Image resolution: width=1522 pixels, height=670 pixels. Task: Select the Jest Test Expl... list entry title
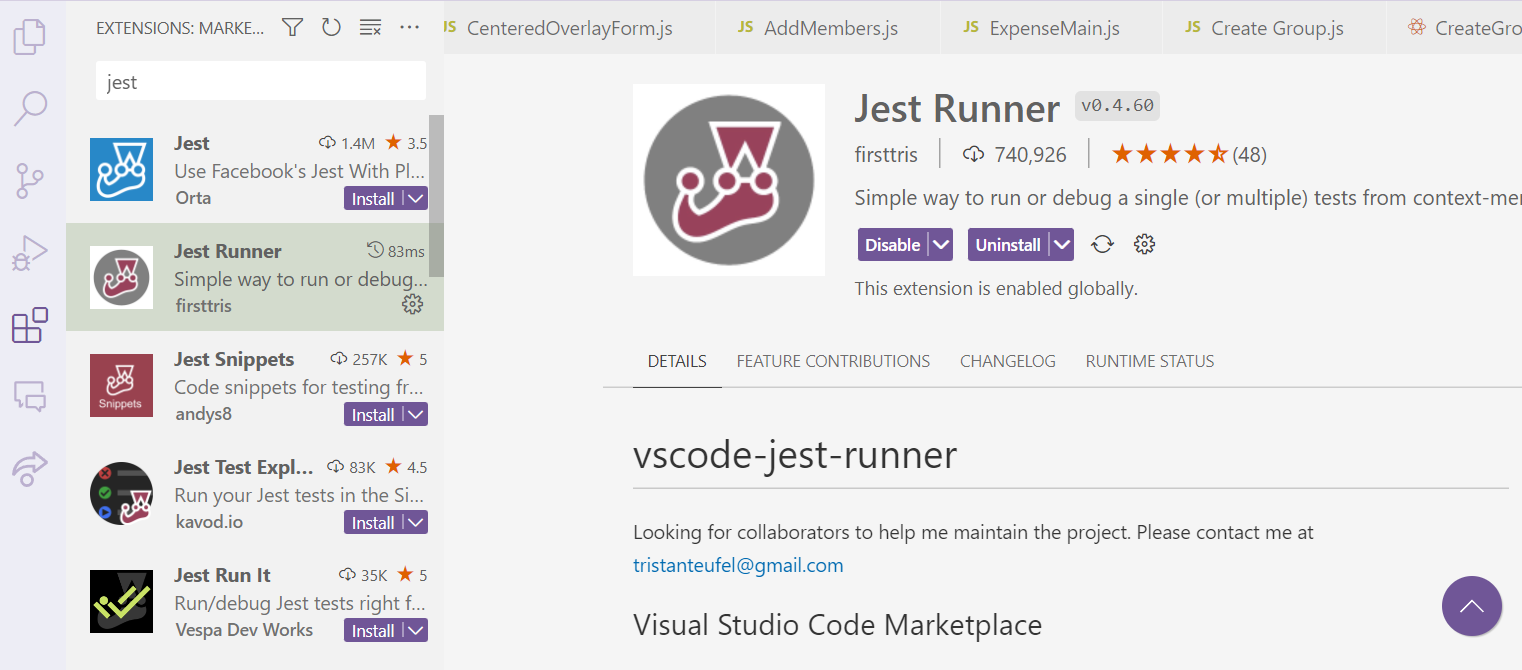(244, 467)
